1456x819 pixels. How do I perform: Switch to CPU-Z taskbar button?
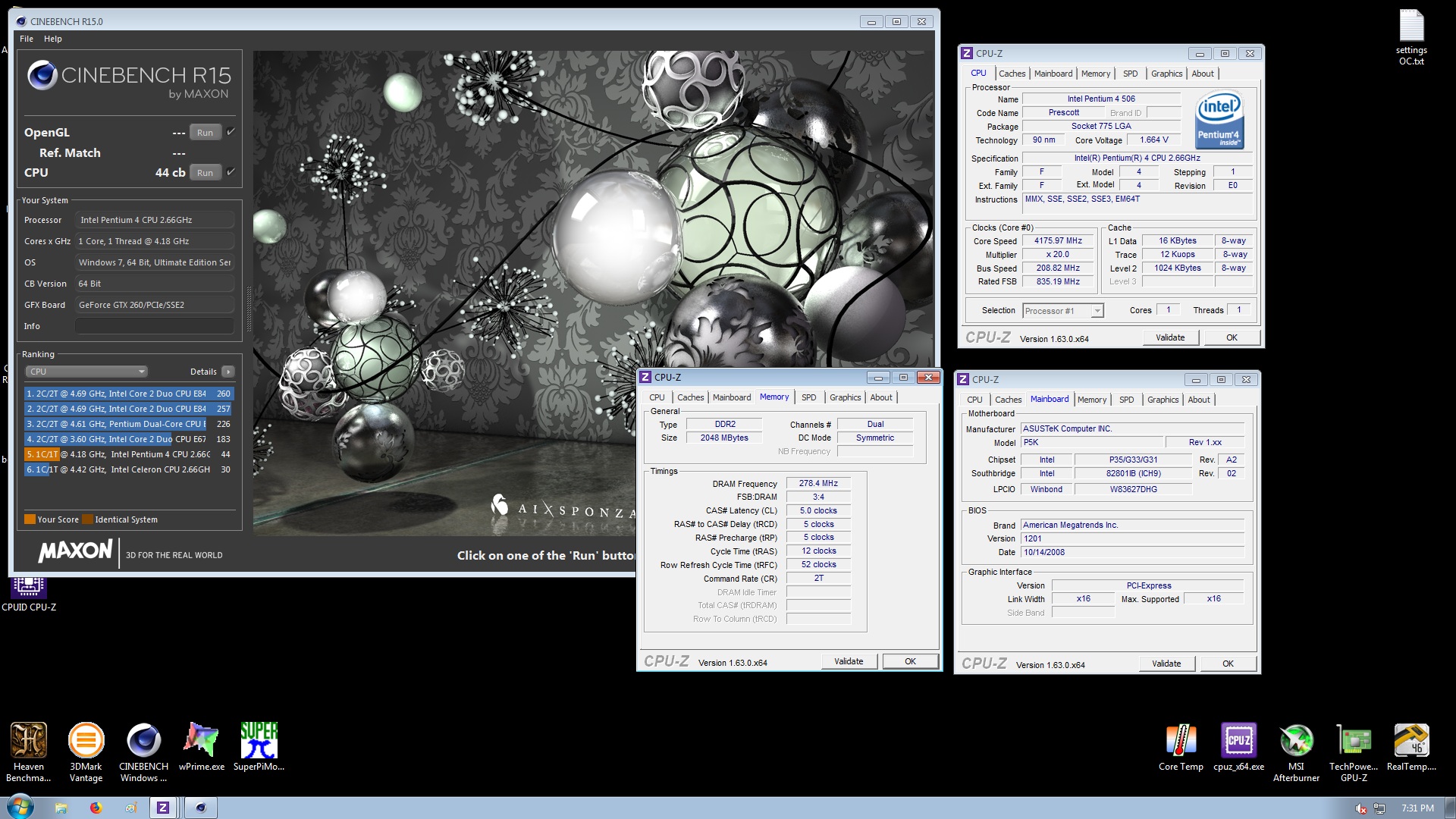tap(163, 808)
